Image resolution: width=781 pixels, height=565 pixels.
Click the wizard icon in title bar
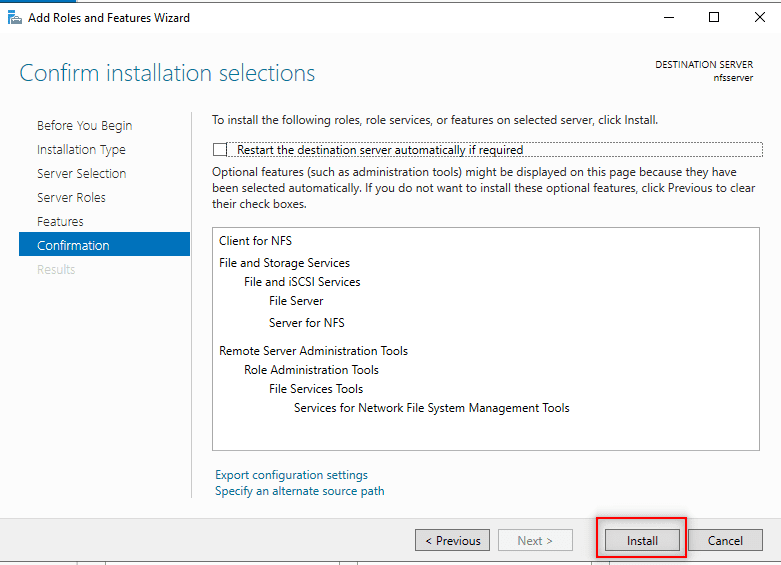coord(13,17)
